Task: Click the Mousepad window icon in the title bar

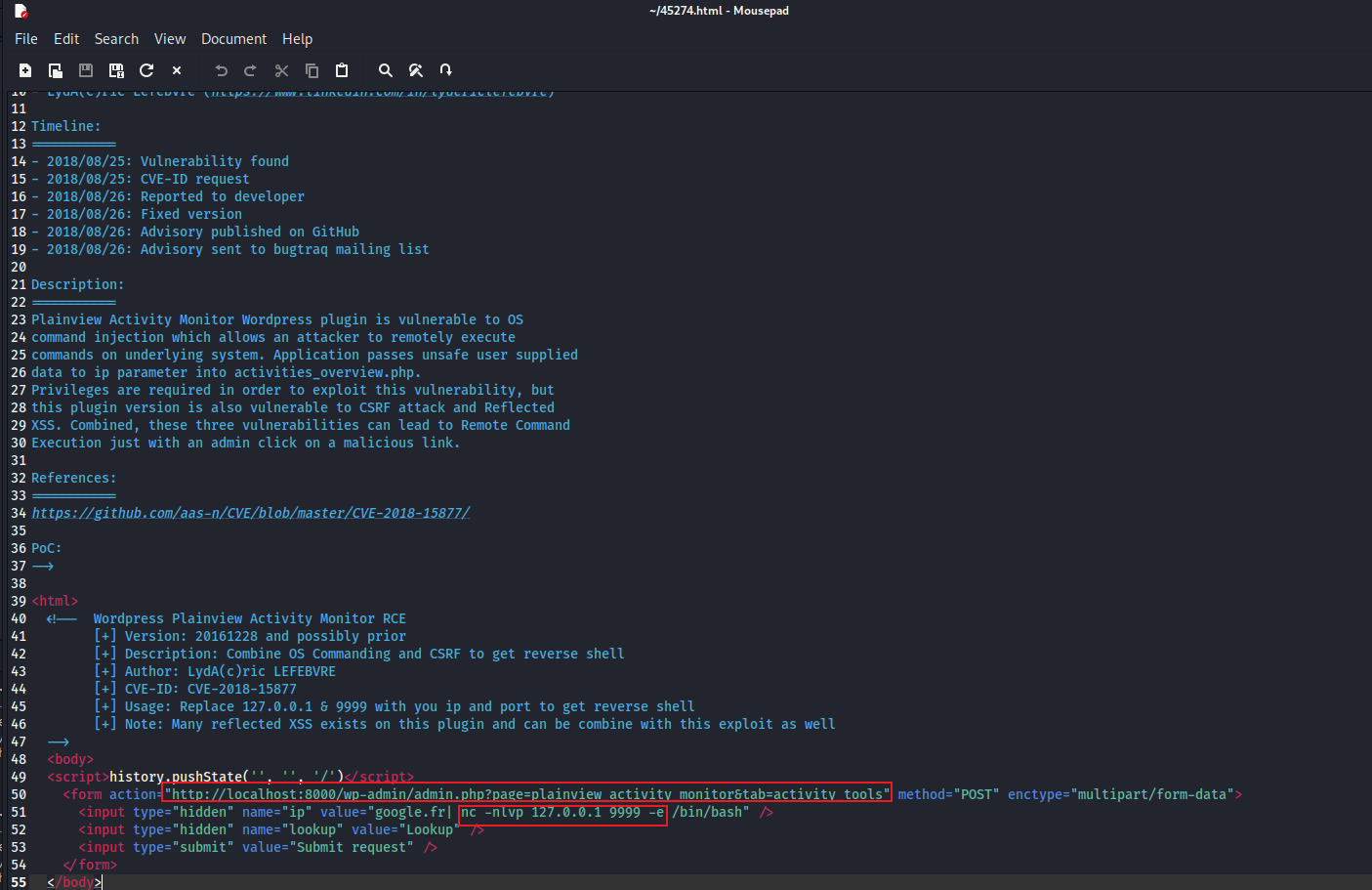Action: [x=21, y=11]
